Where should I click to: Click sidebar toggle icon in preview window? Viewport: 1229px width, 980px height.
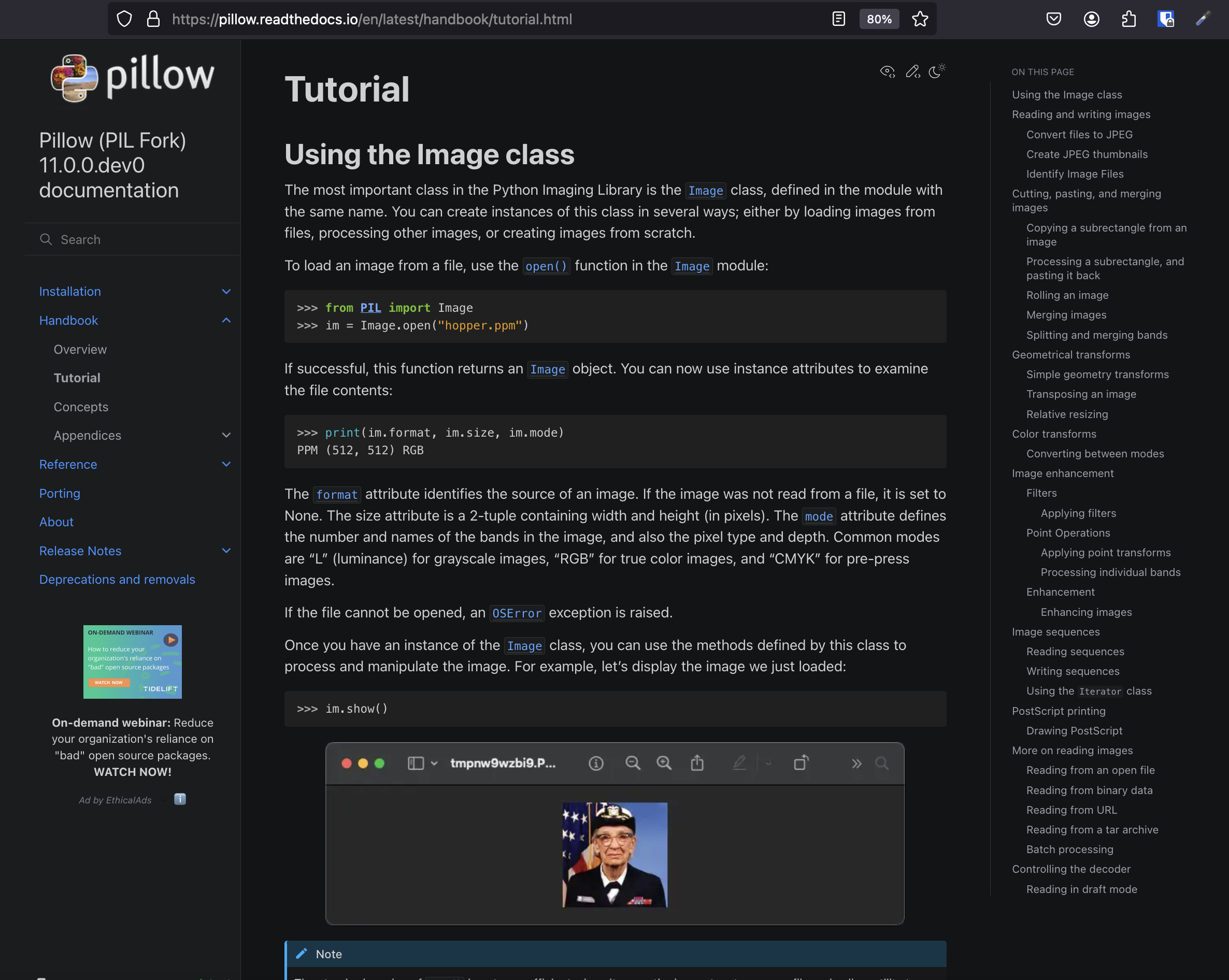pos(416,763)
